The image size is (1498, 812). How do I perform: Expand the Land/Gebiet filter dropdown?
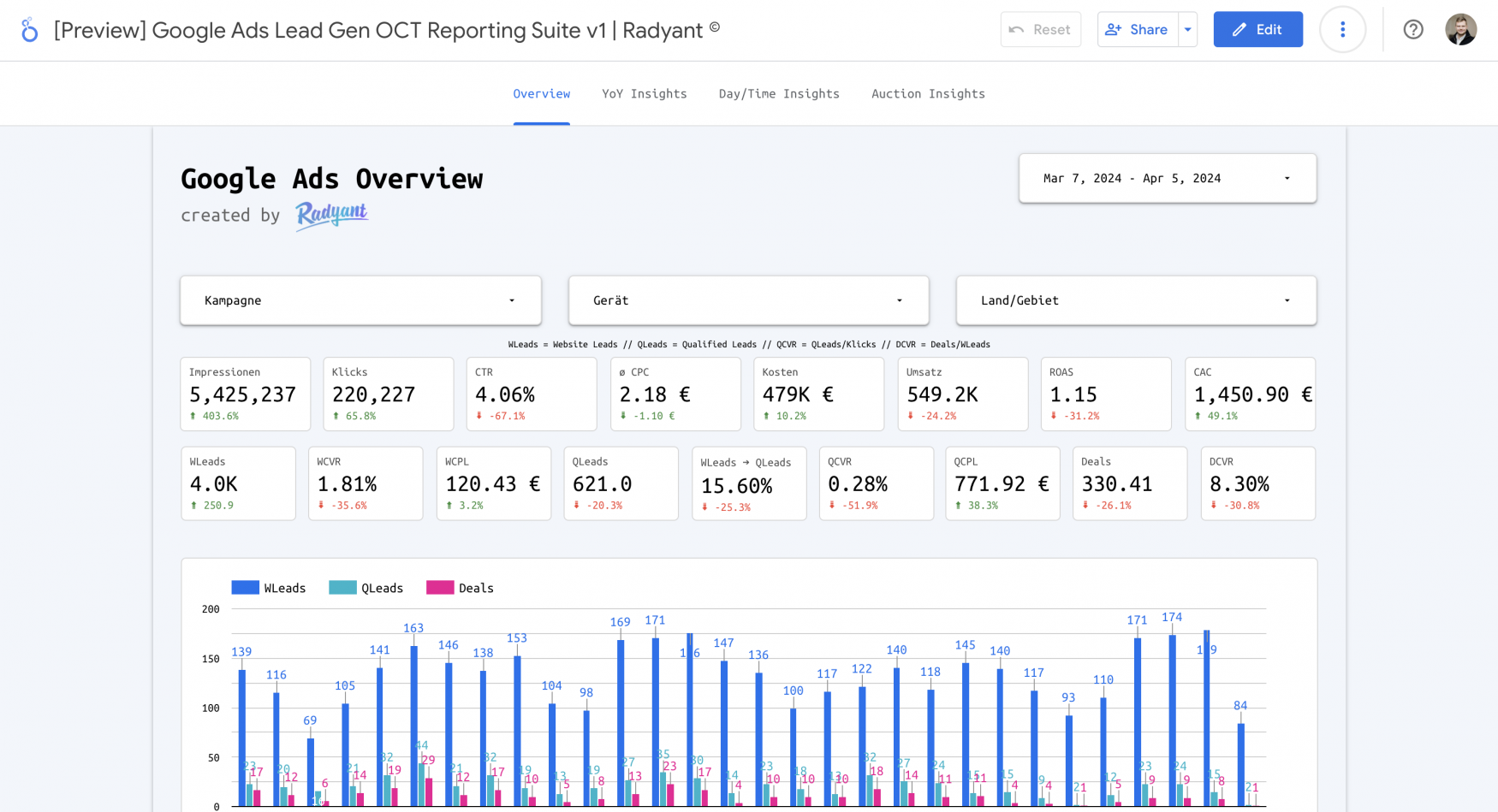coord(1135,300)
